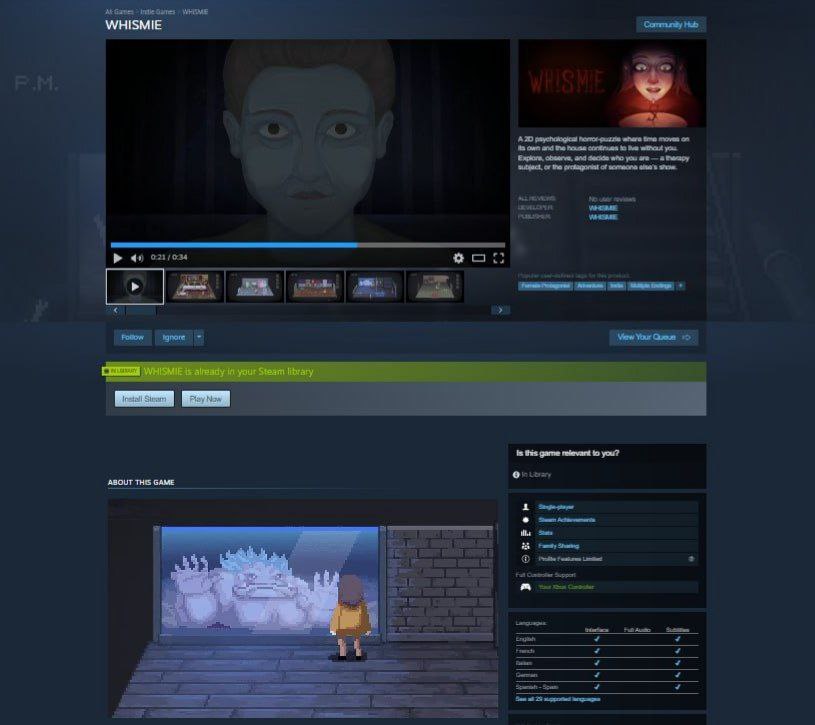Click the Steam Achievements icon
The image size is (815, 725).
point(525,520)
